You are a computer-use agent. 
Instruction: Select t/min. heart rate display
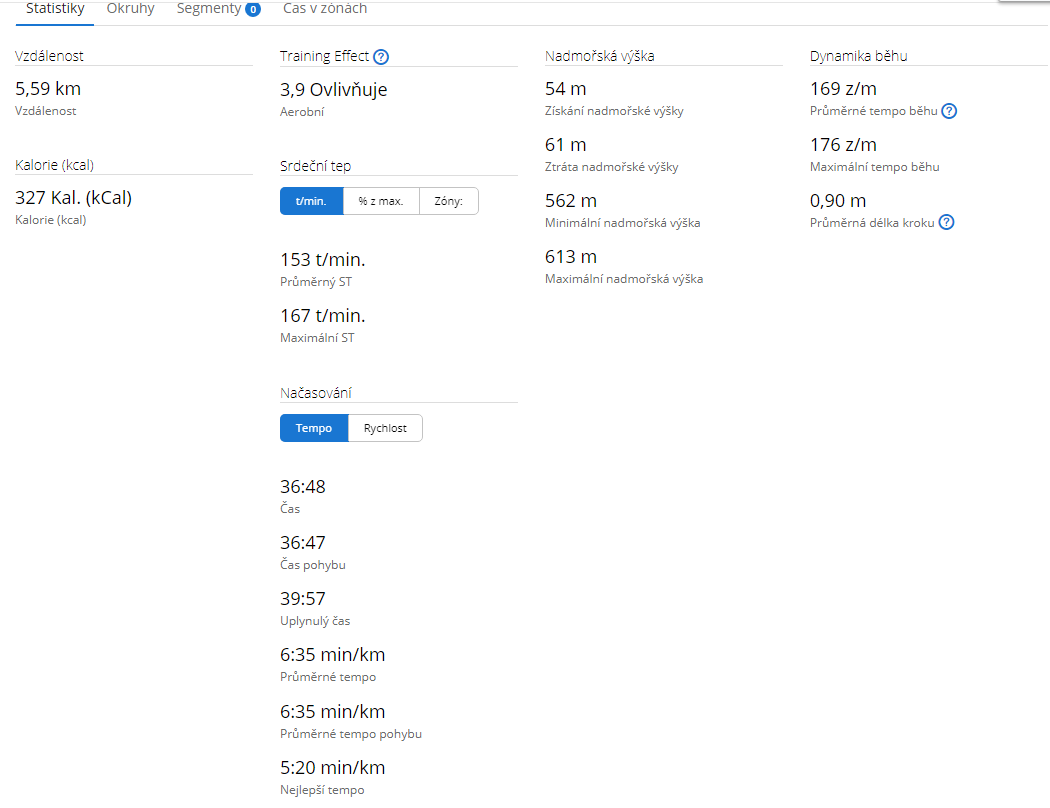(x=311, y=201)
